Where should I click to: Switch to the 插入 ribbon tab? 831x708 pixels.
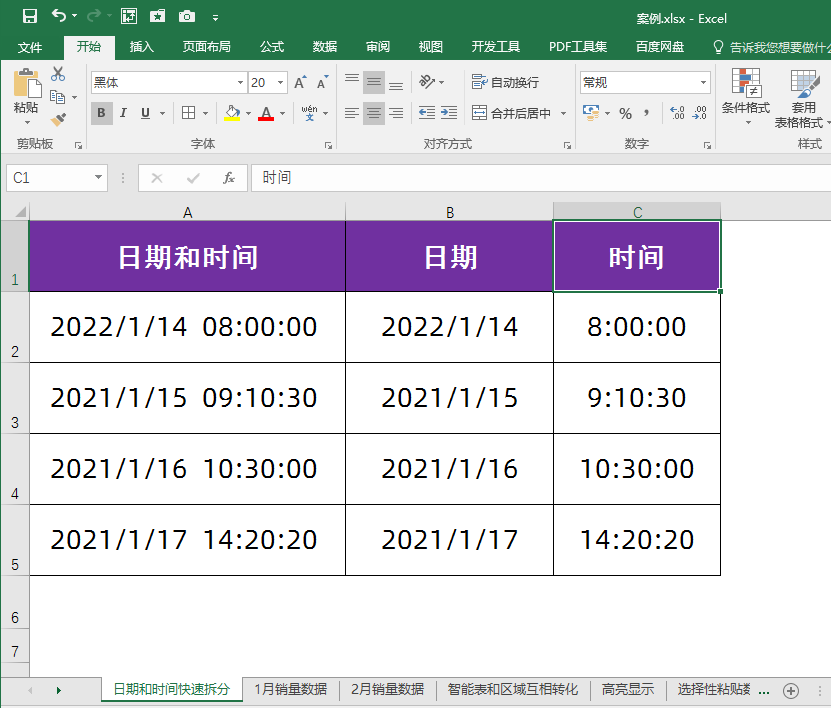pyautogui.click(x=142, y=47)
